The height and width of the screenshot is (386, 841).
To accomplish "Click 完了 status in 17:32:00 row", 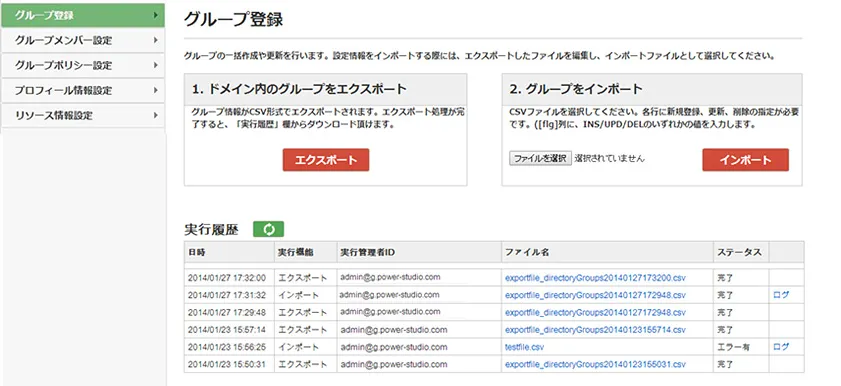I will 725,278.
